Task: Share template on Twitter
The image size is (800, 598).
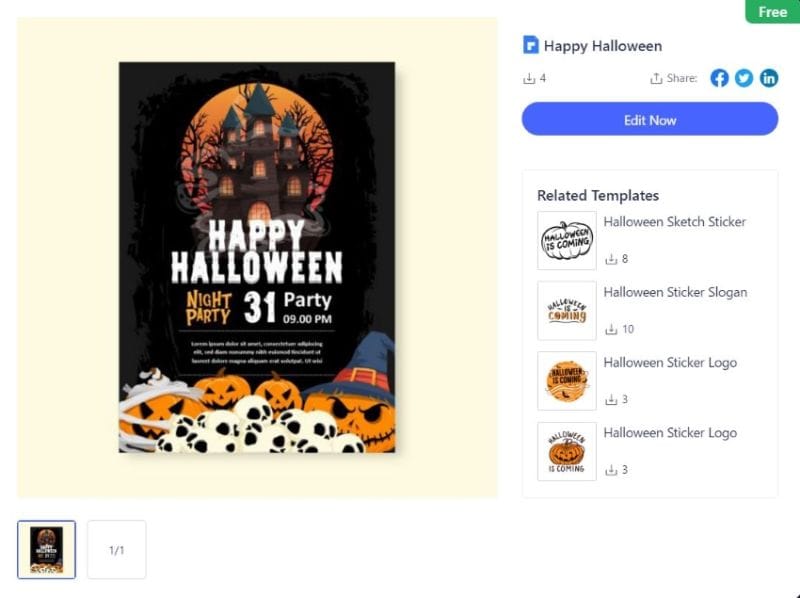Action: click(x=744, y=78)
